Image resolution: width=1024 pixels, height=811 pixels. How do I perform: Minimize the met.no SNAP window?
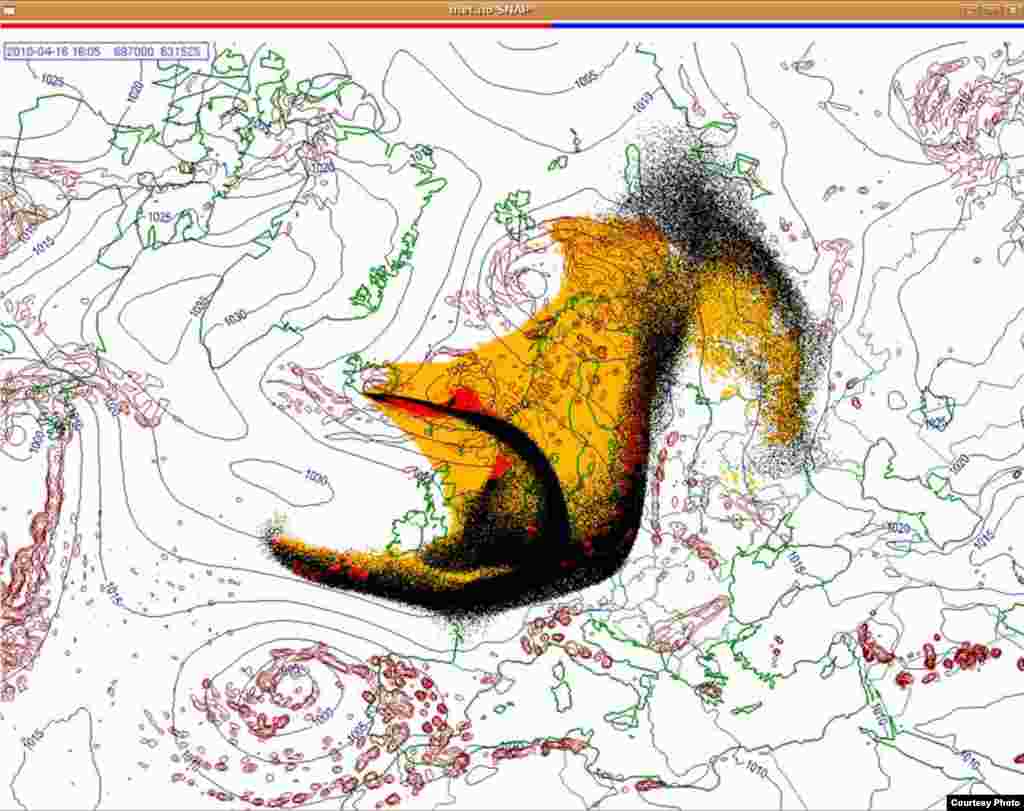tap(968, 9)
